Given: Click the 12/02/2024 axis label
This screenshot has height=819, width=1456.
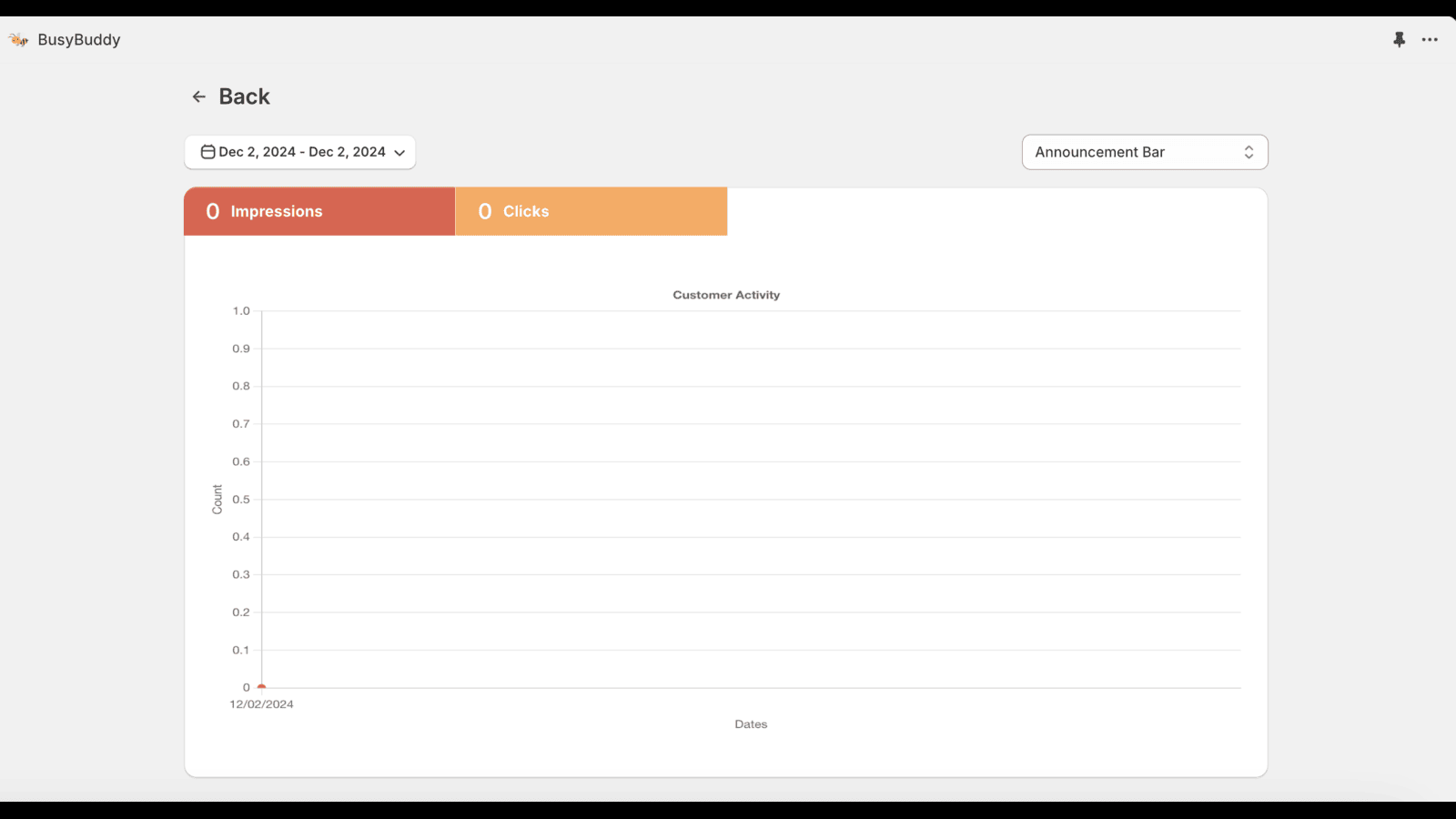Looking at the screenshot, I should 262,703.
